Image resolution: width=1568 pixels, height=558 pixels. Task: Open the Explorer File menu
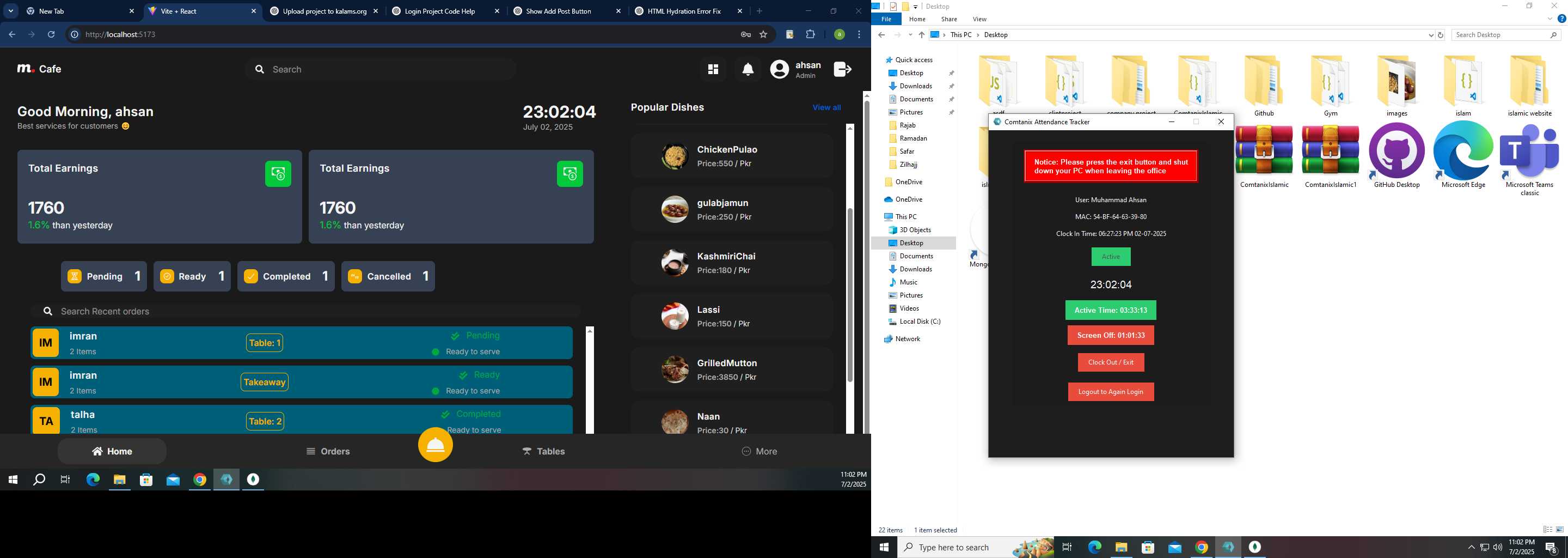(x=886, y=19)
